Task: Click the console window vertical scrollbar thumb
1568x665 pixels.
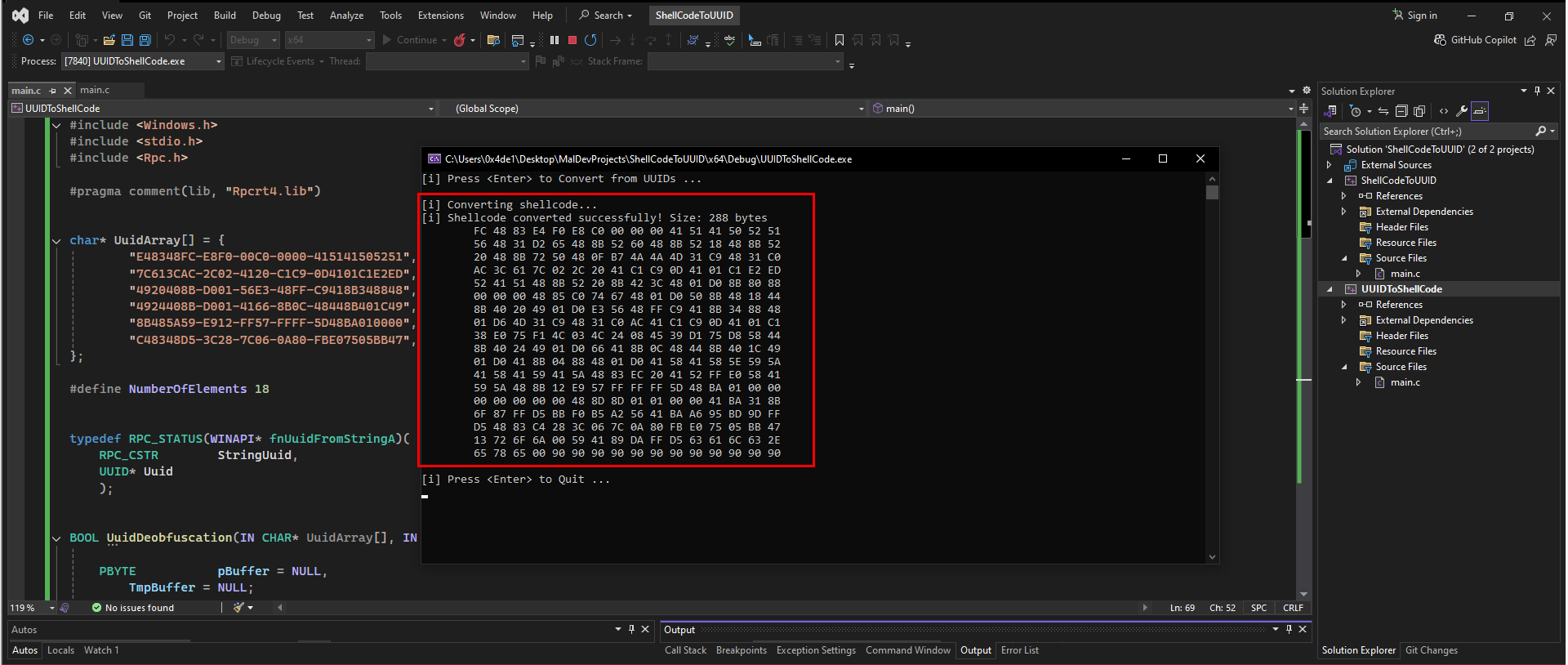Action: point(1212,193)
